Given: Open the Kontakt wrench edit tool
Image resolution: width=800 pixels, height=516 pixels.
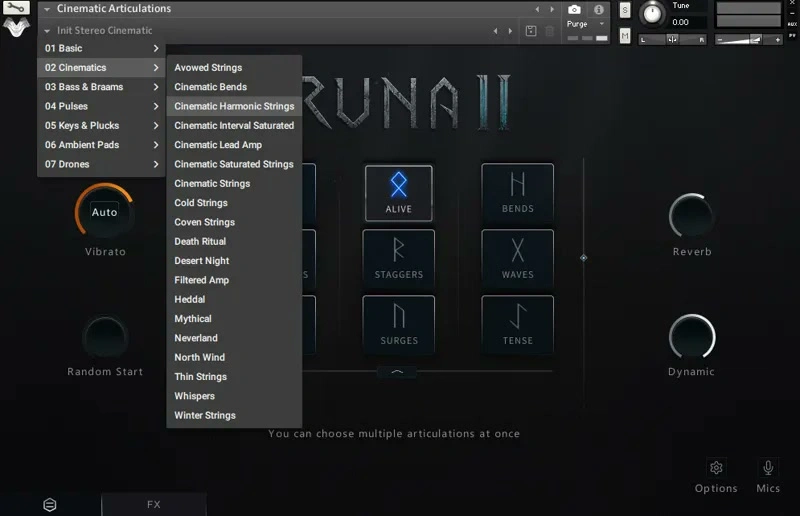Looking at the screenshot, I should (16, 8).
